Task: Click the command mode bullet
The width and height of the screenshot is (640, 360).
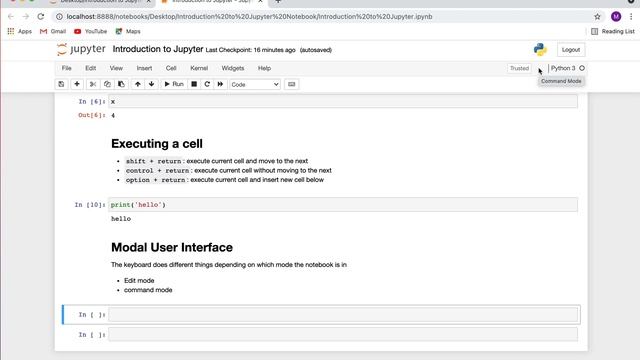Action: [x=148, y=290]
